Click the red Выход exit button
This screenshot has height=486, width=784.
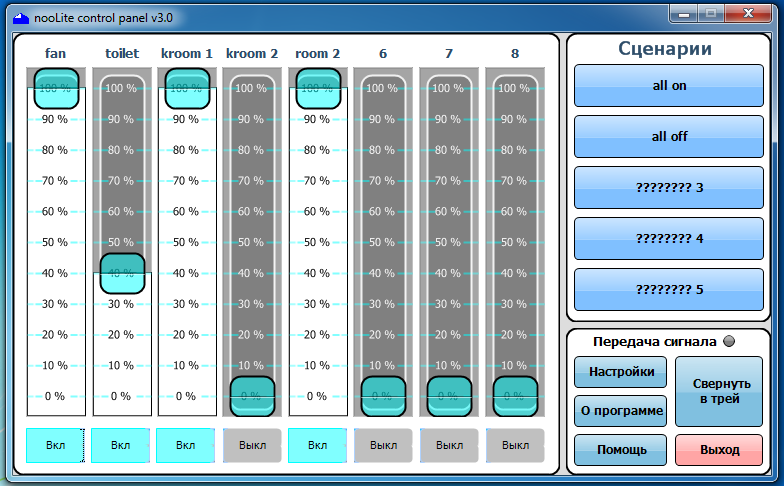(719, 450)
